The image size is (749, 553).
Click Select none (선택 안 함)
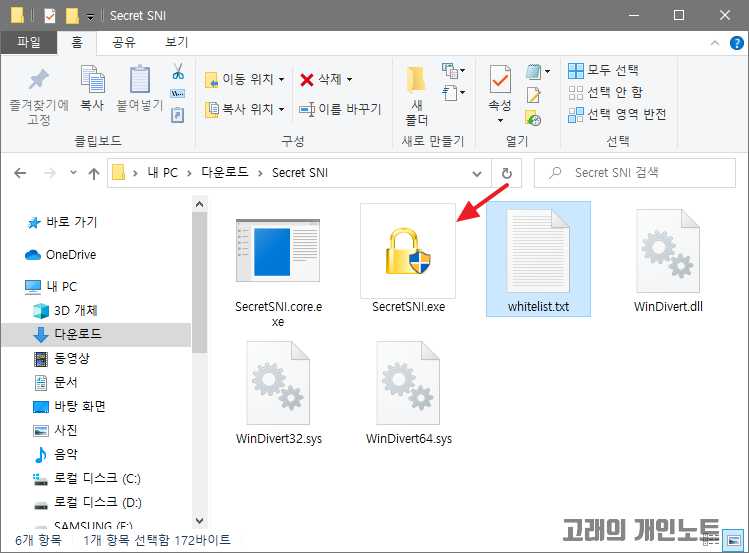[605, 92]
